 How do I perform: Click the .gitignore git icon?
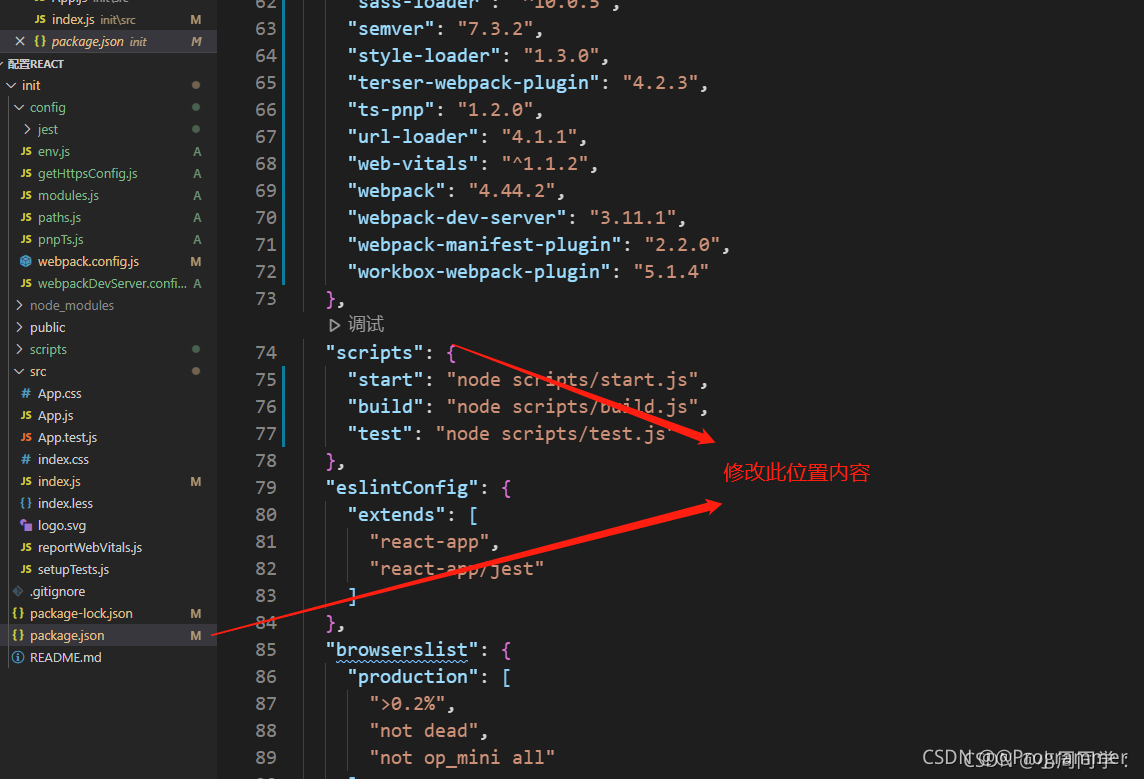[18, 592]
